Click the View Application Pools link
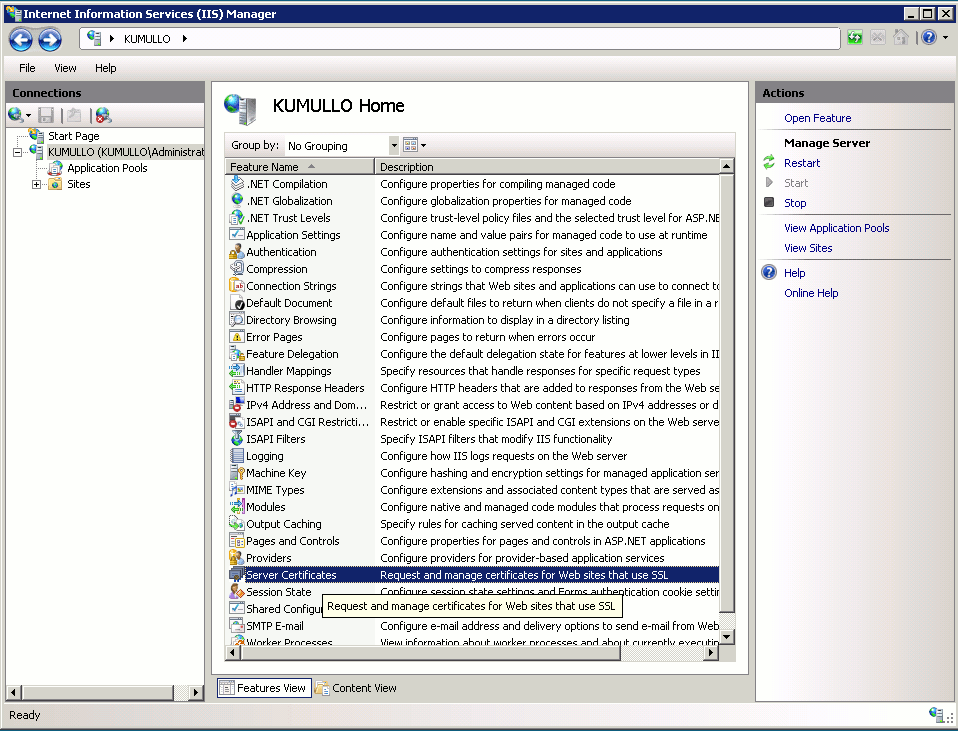This screenshot has height=731, width=958. click(836, 228)
